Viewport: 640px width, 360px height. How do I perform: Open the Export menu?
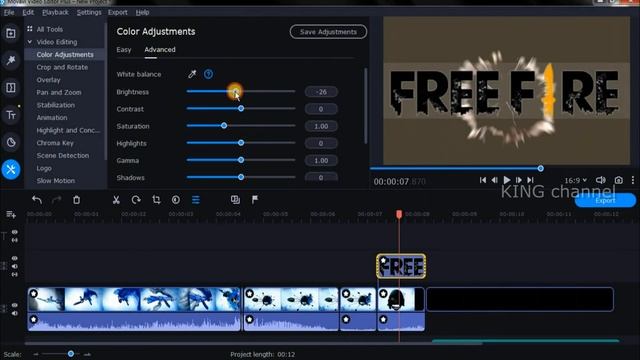point(118,12)
